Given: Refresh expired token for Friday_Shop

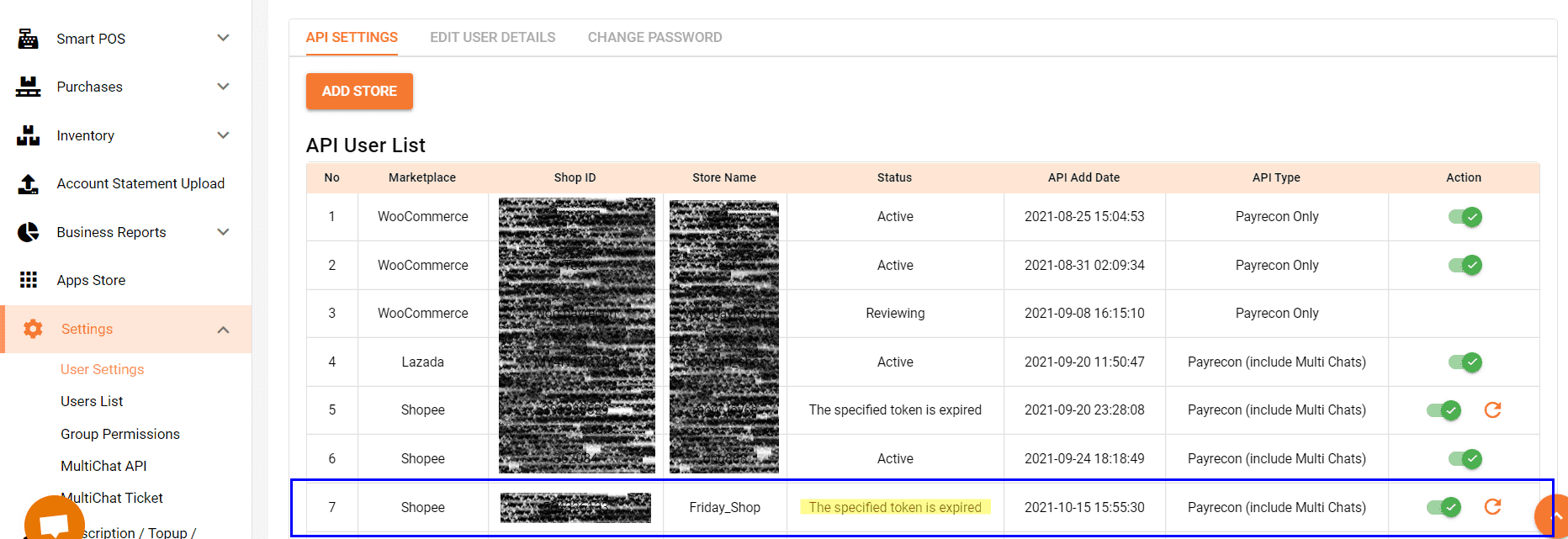Looking at the screenshot, I should pos(1492,506).
